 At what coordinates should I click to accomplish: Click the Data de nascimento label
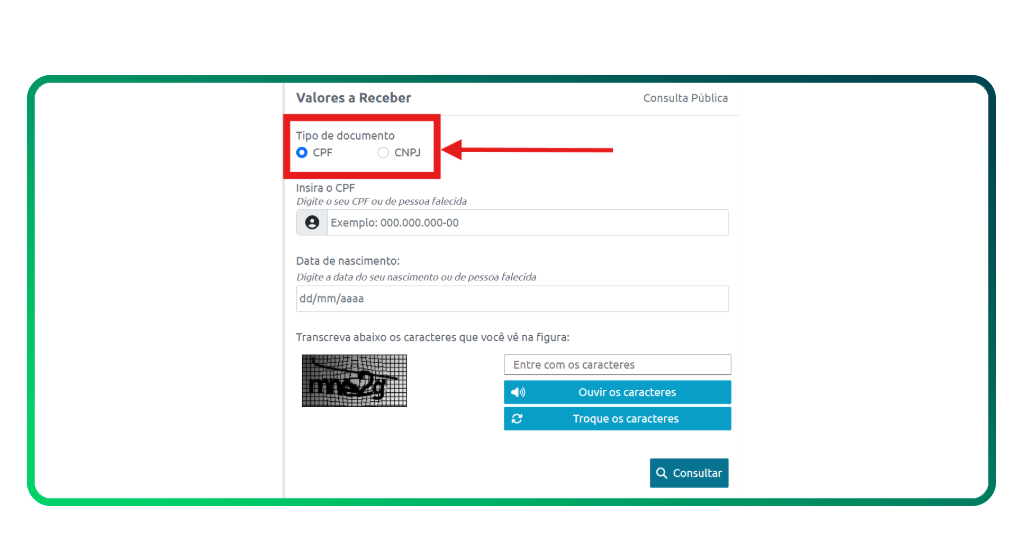click(347, 261)
